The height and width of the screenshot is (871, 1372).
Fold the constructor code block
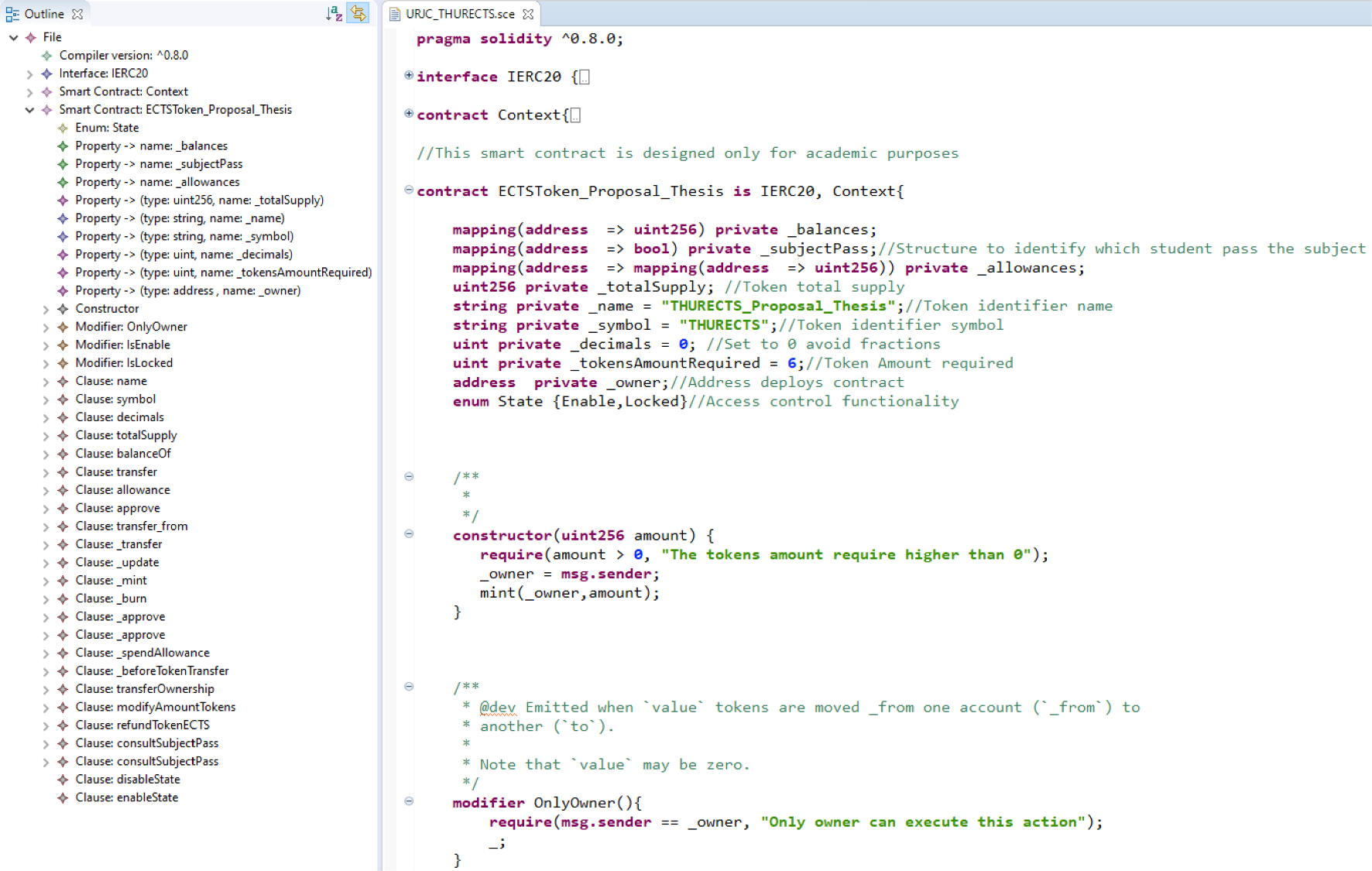tap(409, 533)
